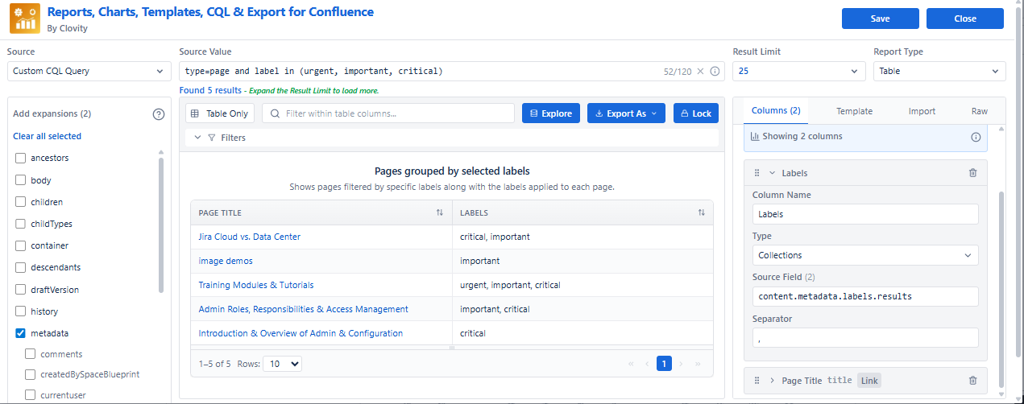Open the image demos page link

(x=225, y=260)
